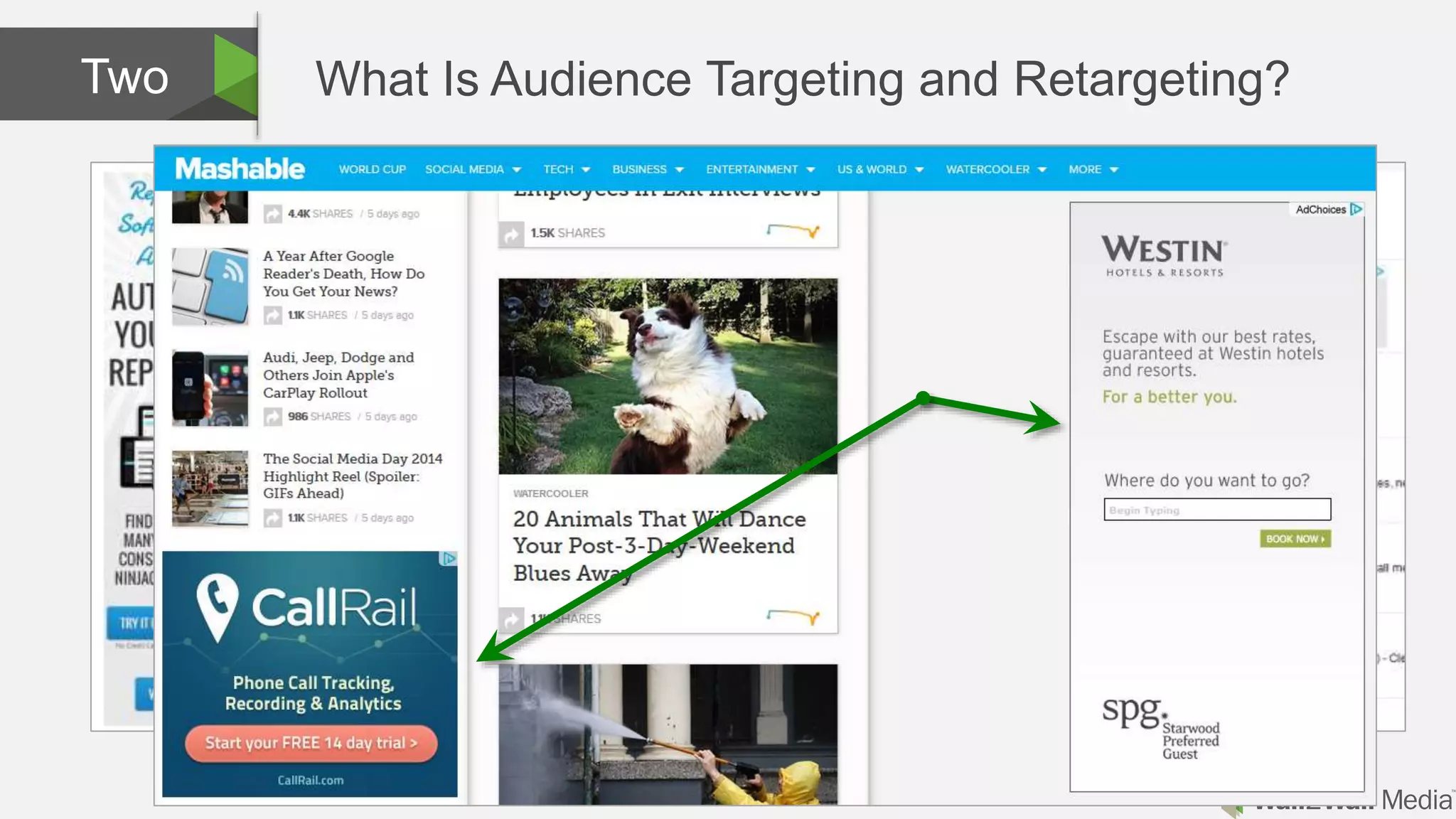Viewport: 1456px width, 819px height.
Task: Open the Social Media Day gym thumbnail
Action: [x=210, y=488]
